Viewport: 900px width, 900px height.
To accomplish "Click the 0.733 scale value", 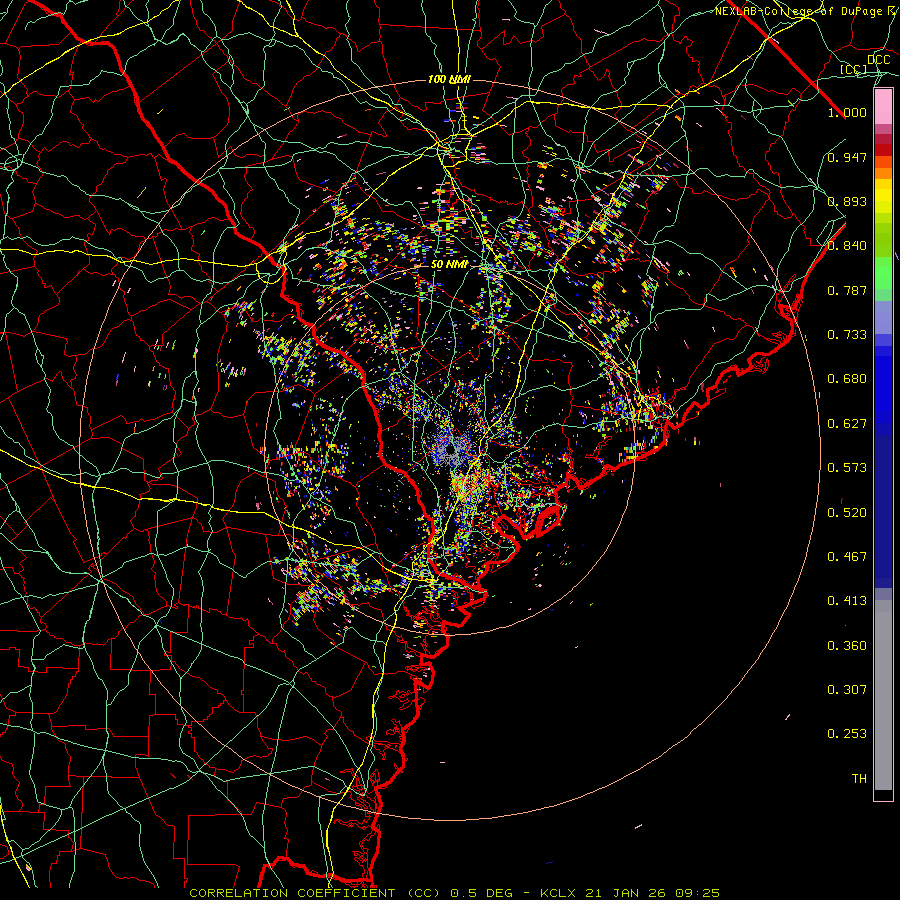I will 847,335.
